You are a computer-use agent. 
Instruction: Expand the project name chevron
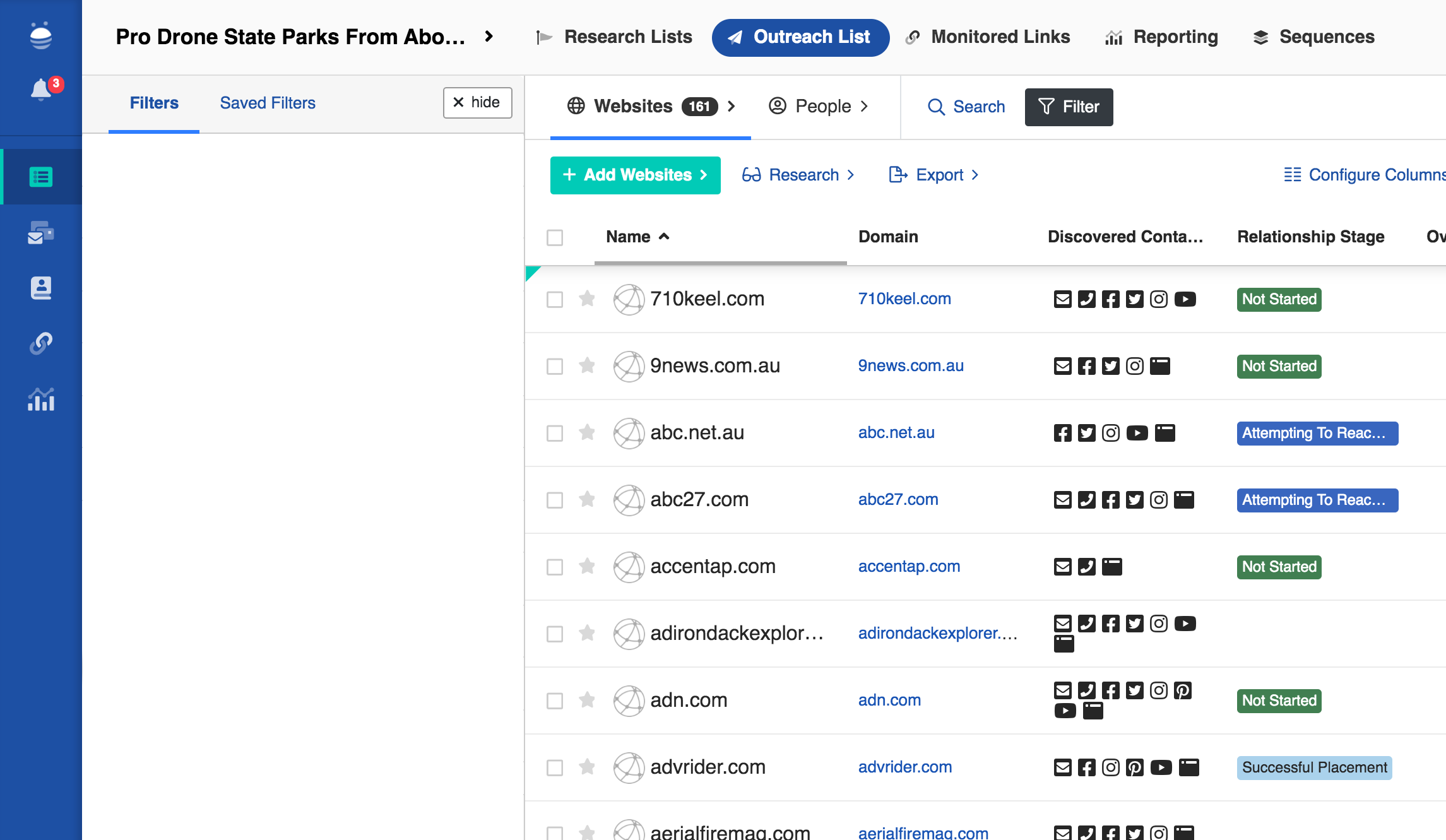(489, 37)
